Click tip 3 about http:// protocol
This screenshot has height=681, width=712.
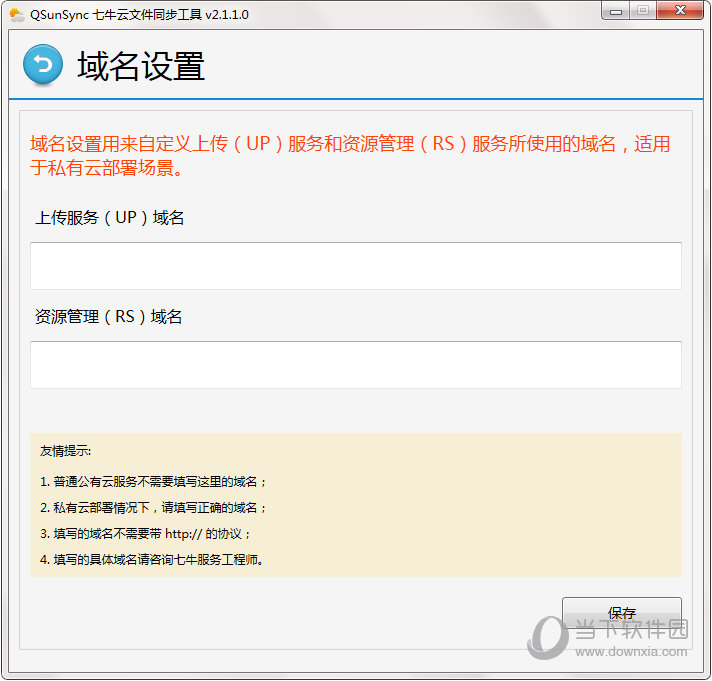[145, 533]
